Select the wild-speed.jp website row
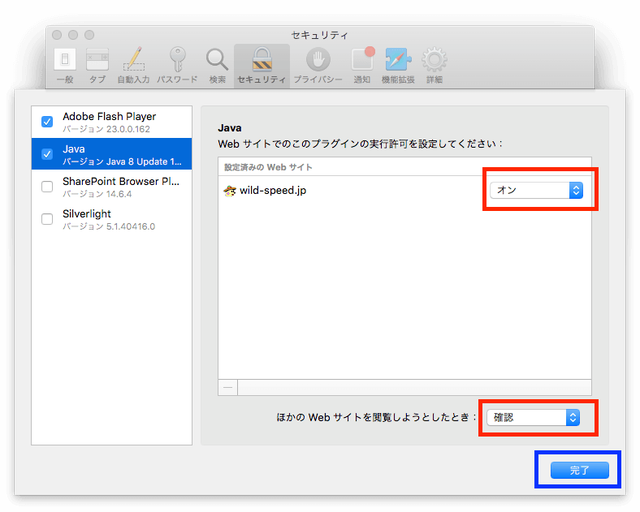This screenshot has width=640, height=512. click(x=404, y=190)
